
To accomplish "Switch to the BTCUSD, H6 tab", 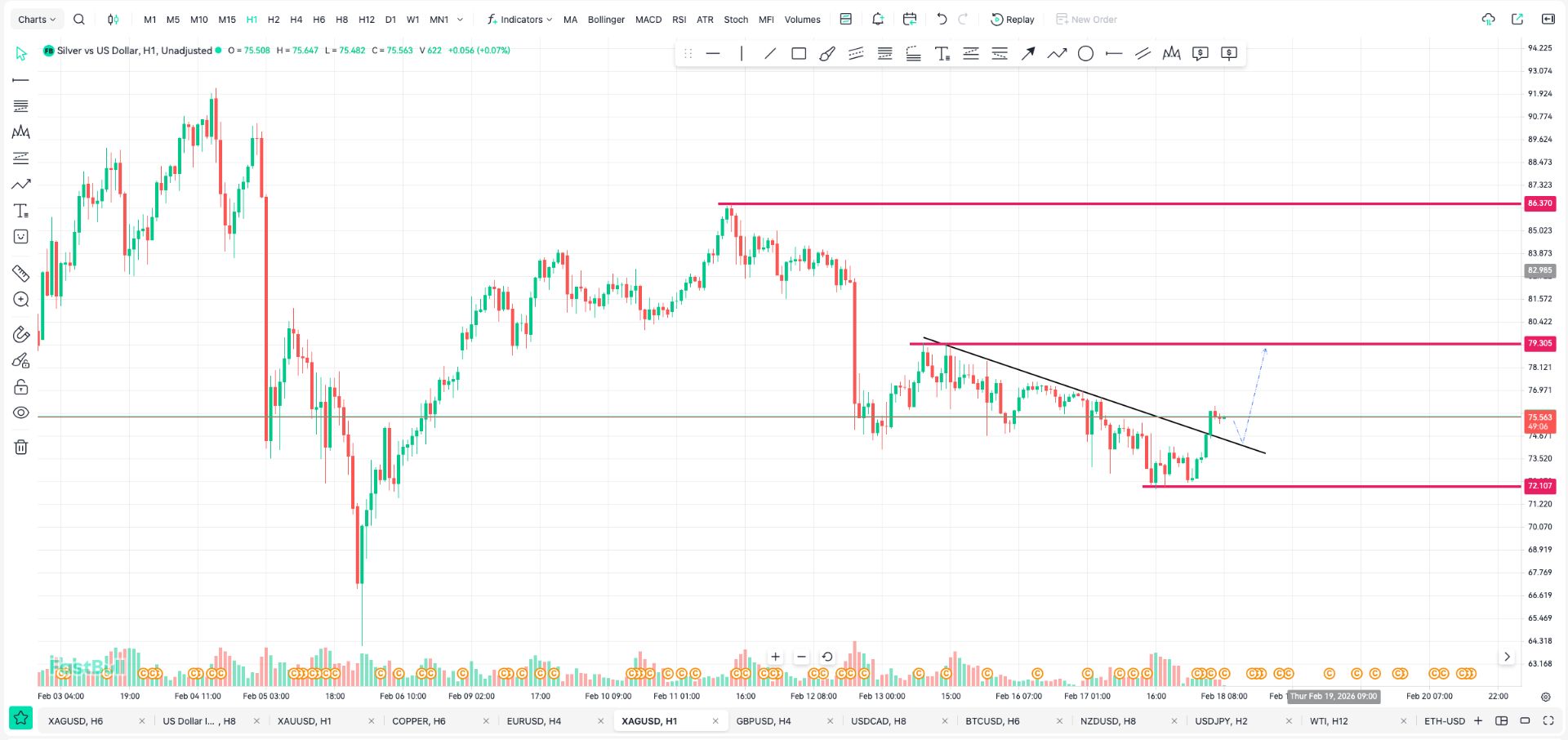I will coord(992,721).
